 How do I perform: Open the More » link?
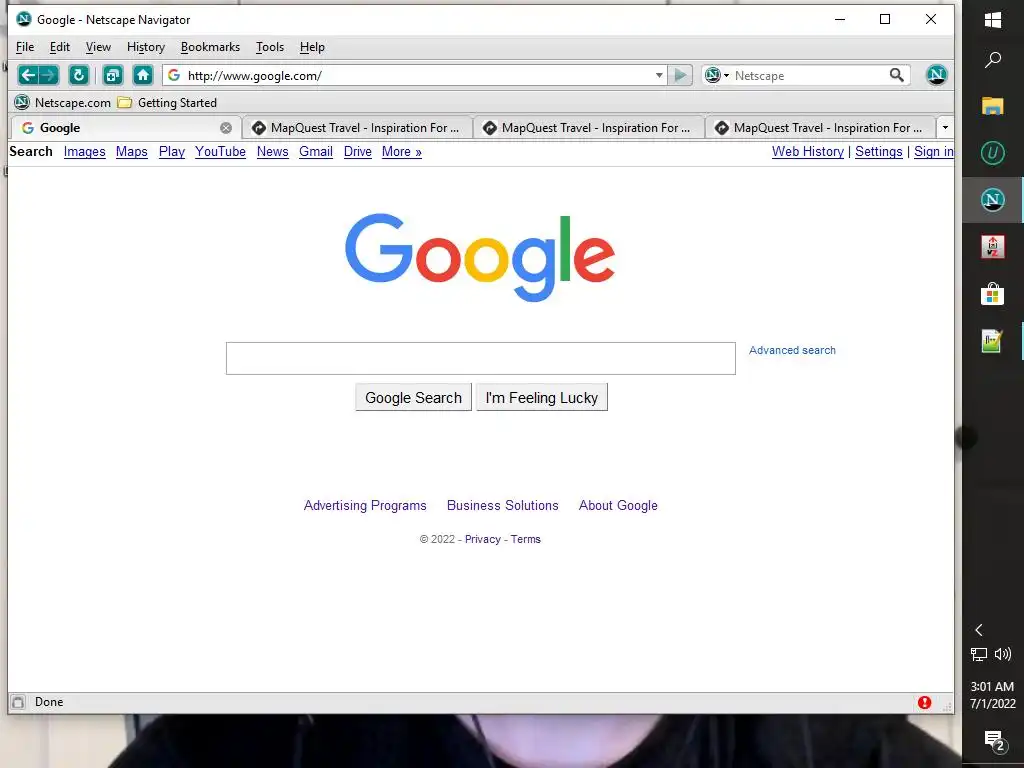[402, 152]
